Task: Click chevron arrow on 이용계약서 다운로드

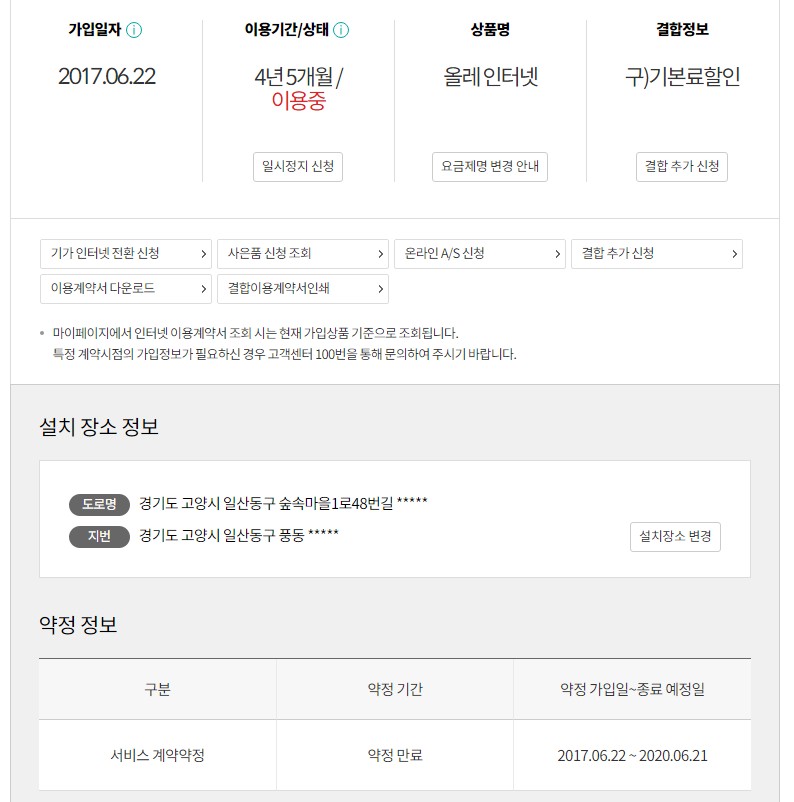Action: [x=204, y=290]
